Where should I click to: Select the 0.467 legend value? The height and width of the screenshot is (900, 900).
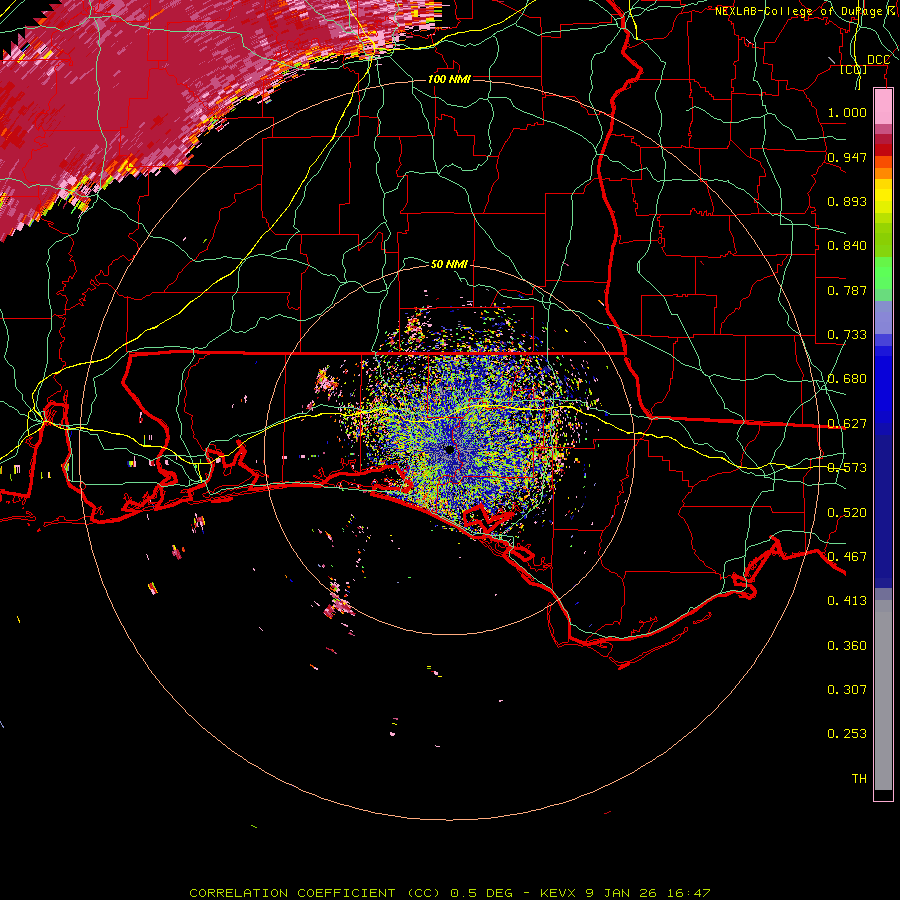point(847,557)
